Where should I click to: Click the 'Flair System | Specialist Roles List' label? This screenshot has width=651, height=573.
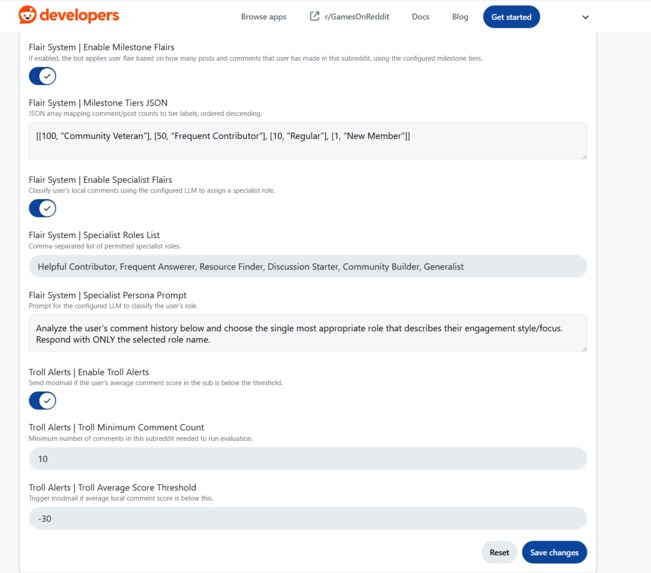click(94, 235)
